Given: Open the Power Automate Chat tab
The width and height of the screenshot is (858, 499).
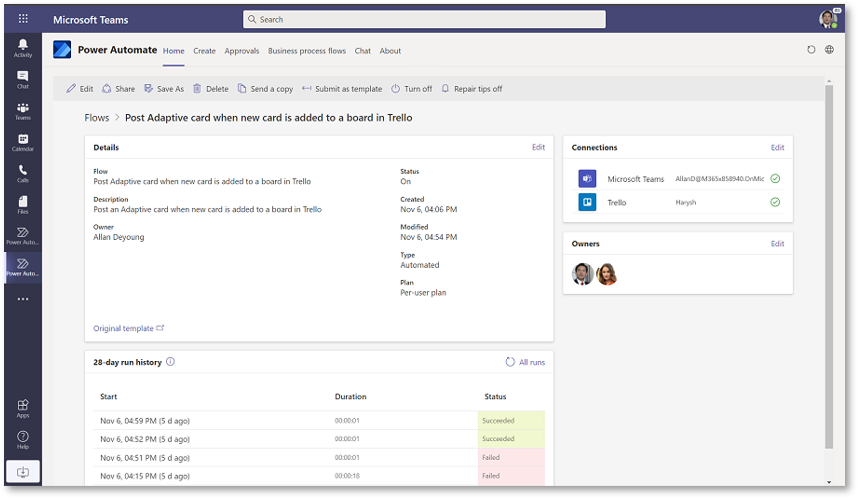Looking at the screenshot, I should tap(362, 51).
